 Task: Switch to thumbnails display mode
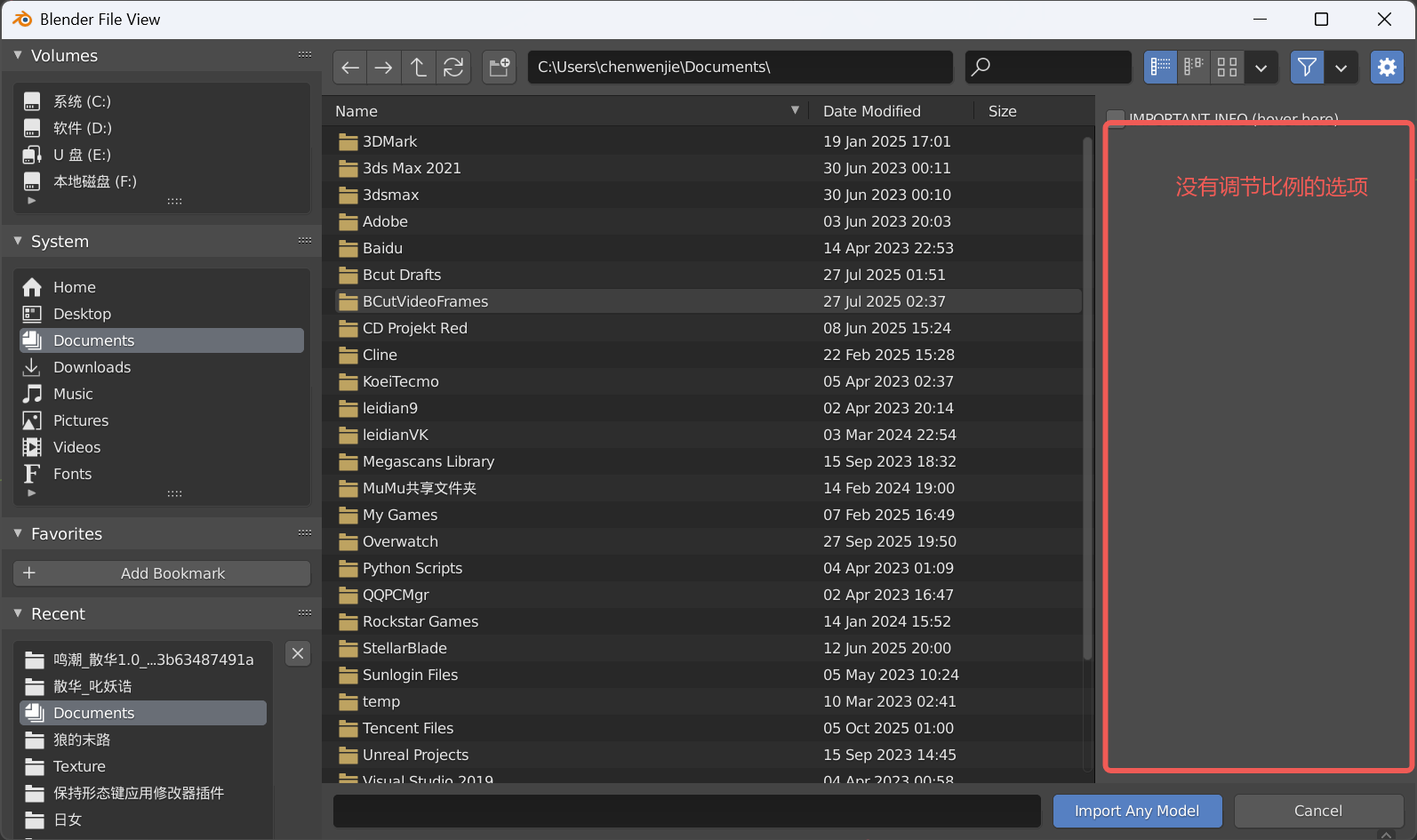1228,68
